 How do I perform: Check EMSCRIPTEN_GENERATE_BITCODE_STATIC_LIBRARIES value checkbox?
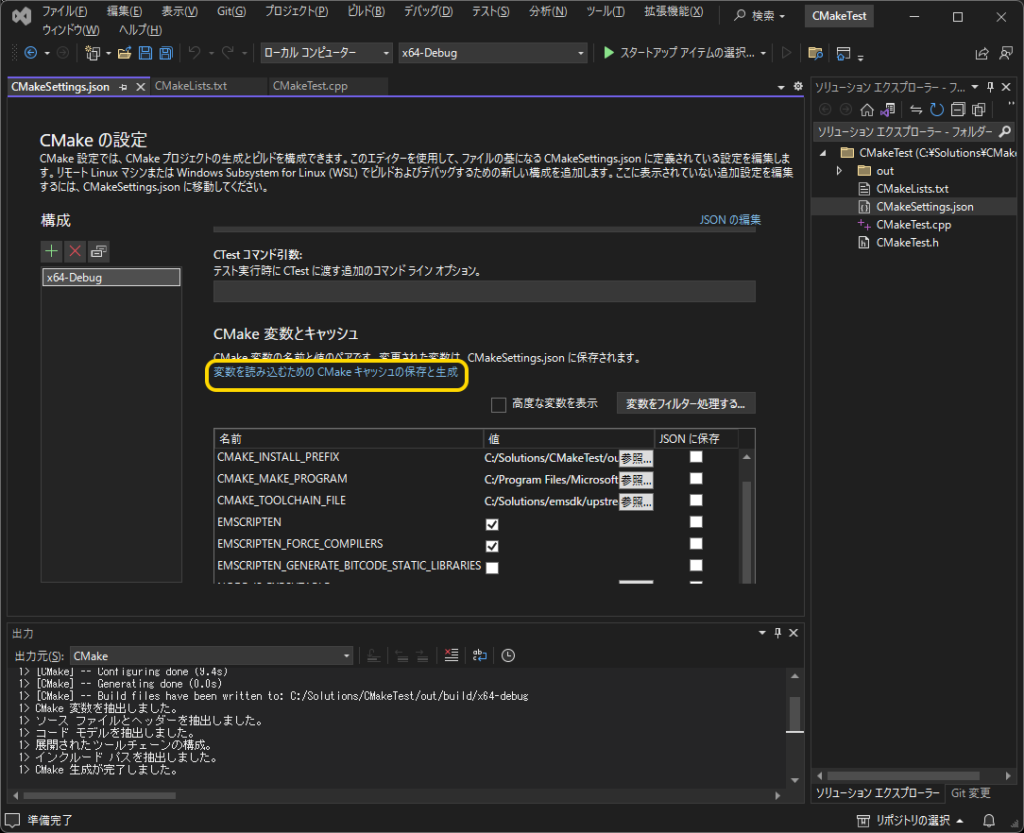[492, 567]
